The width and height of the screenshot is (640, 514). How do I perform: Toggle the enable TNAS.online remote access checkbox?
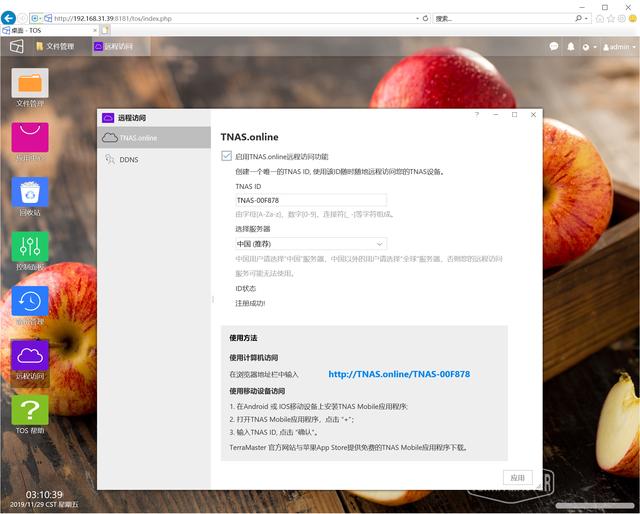point(227,156)
